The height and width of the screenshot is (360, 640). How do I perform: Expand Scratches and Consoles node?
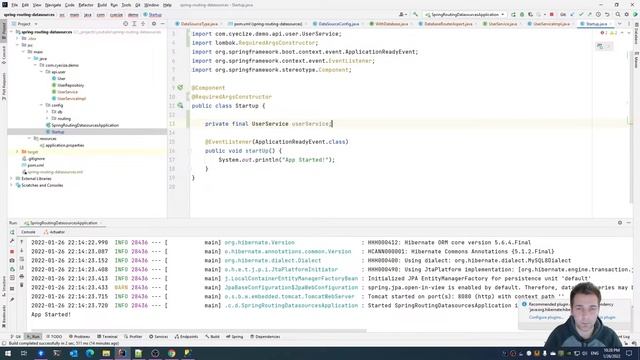point(11,185)
